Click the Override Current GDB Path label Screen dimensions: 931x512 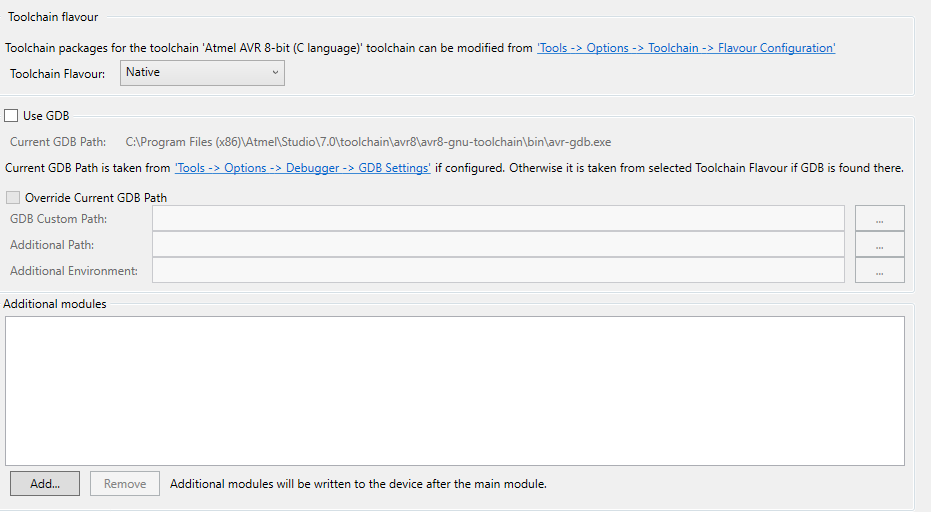(96, 198)
